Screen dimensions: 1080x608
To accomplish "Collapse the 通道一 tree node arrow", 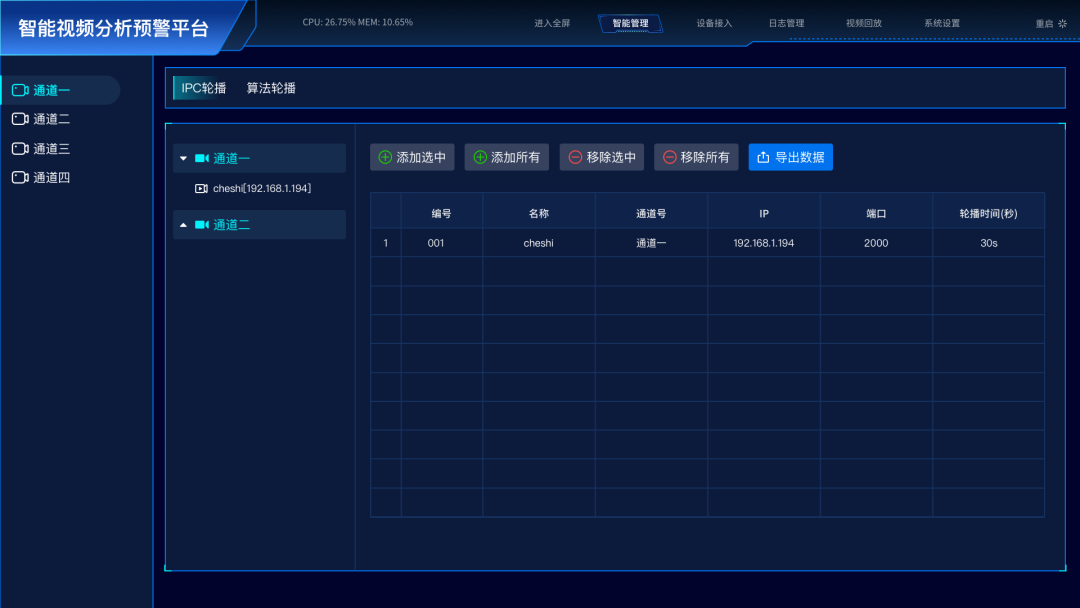I will pos(183,158).
